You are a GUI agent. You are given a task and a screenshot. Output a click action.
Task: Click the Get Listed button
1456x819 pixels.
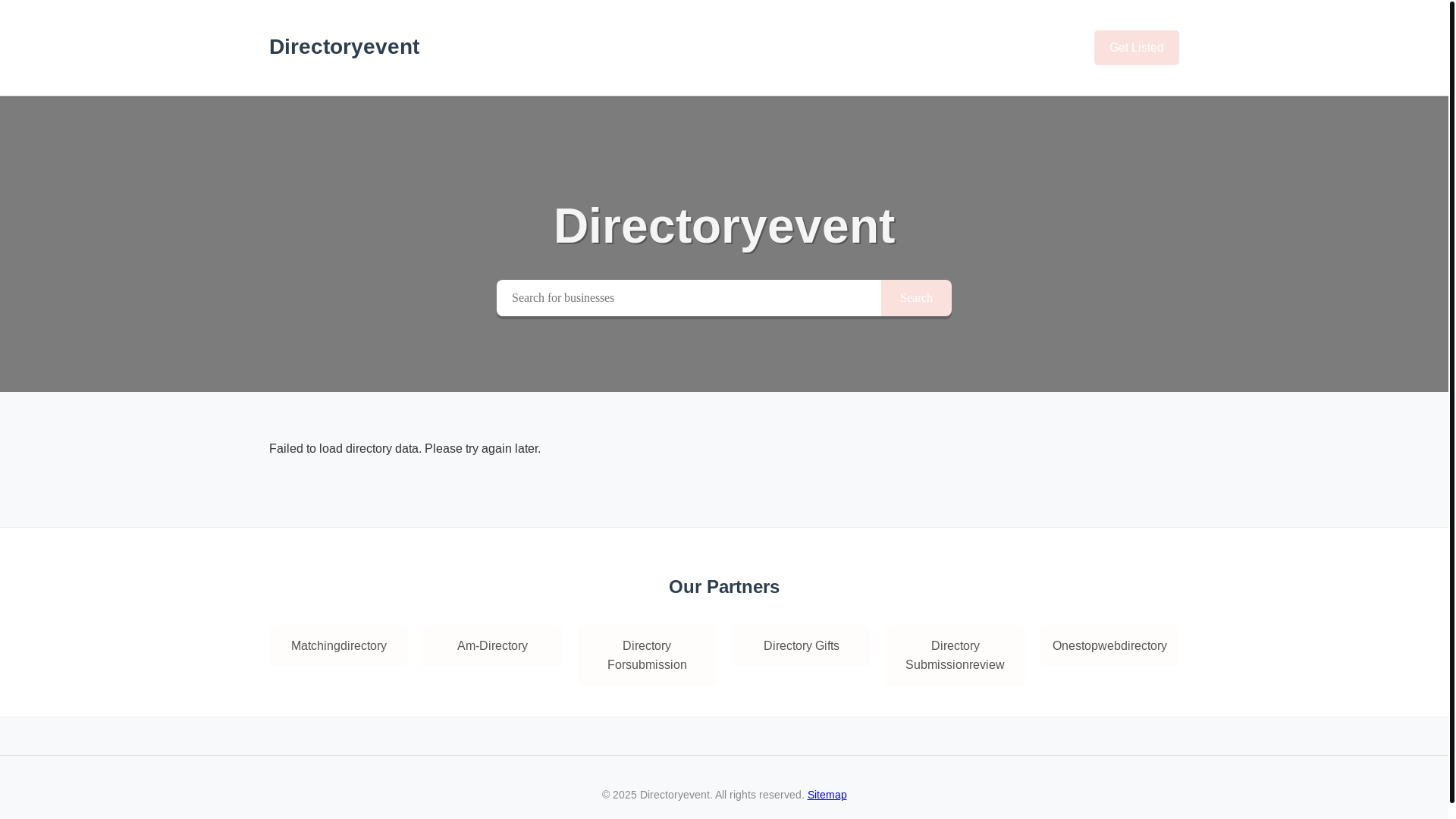(x=1136, y=48)
